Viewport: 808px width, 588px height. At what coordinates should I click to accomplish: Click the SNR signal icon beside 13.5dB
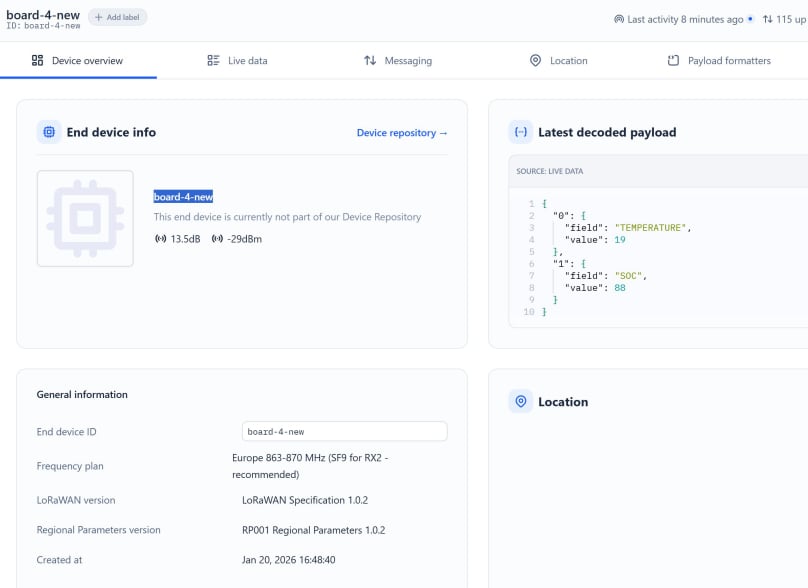pos(160,239)
